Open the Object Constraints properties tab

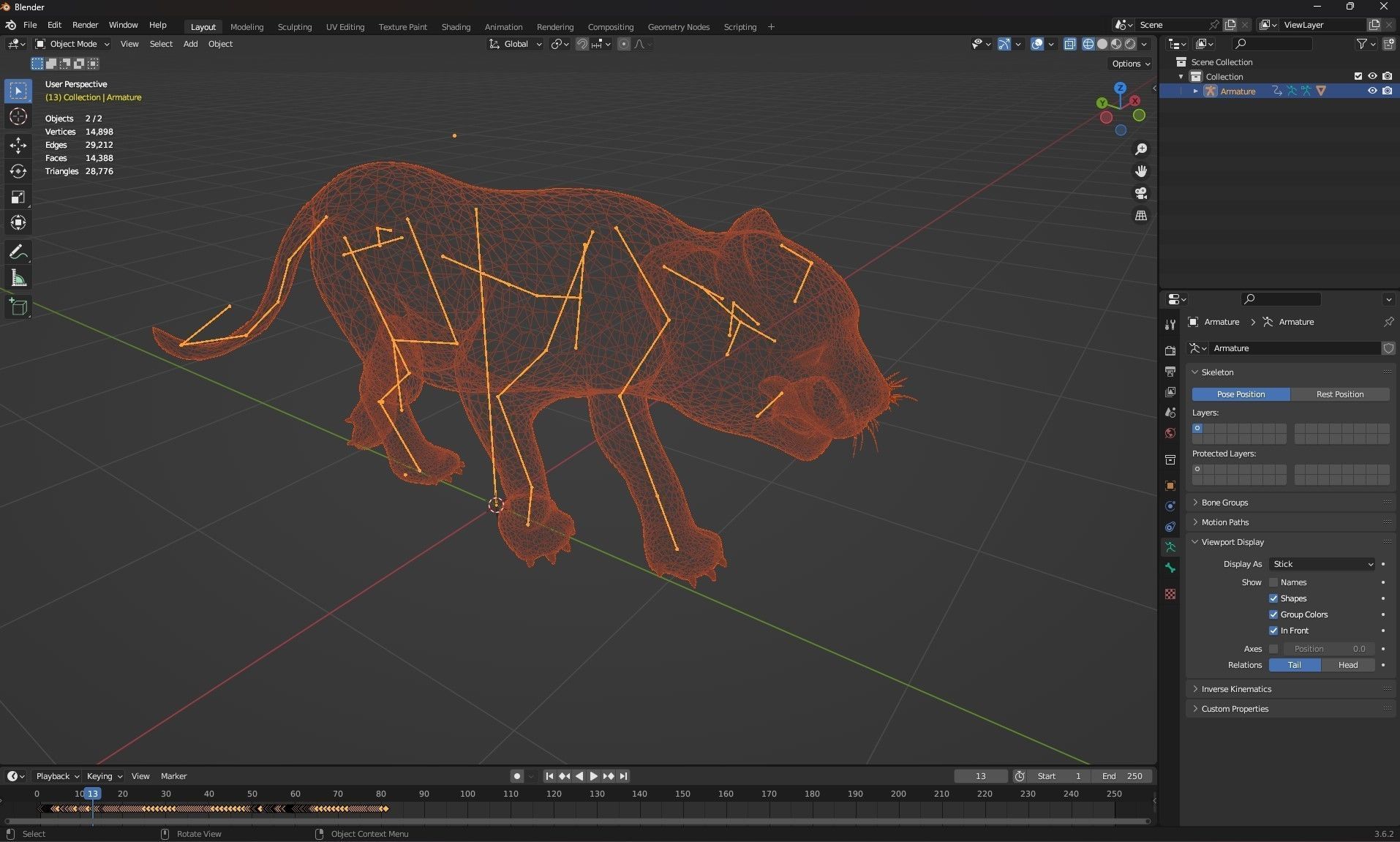click(x=1170, y=527)
